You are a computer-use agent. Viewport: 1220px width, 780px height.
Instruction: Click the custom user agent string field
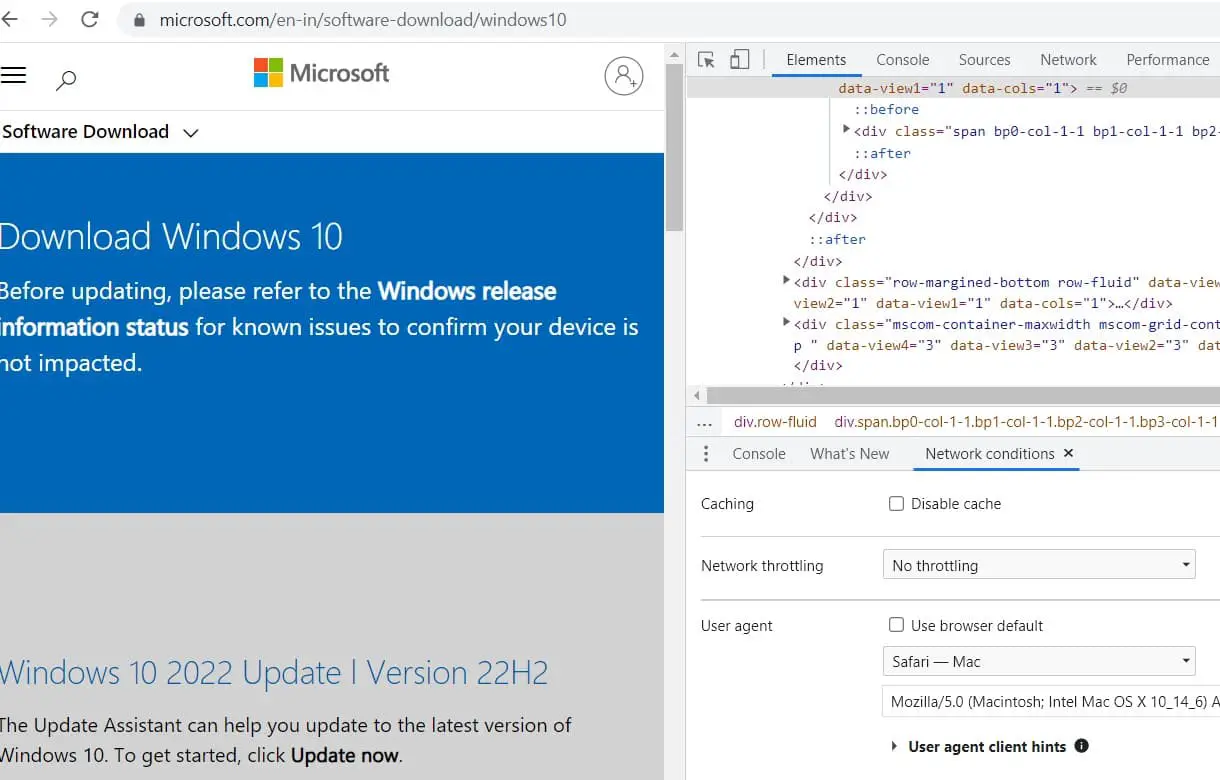[1051, 701]
